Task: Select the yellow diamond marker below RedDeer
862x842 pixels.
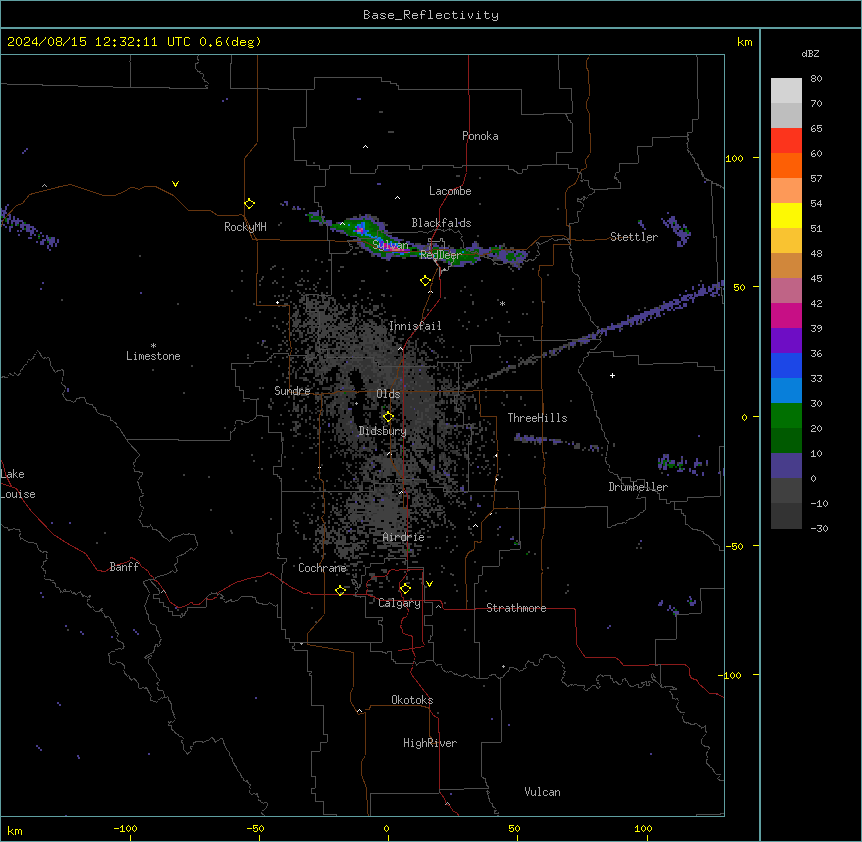Action: point(425,281)
